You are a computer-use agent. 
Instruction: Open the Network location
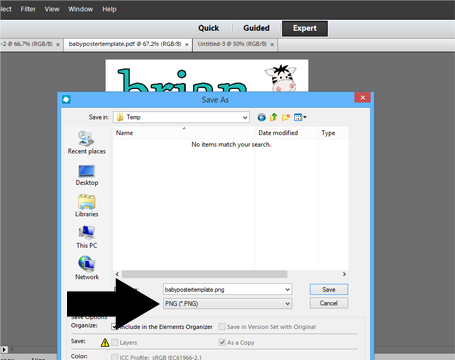87,268
